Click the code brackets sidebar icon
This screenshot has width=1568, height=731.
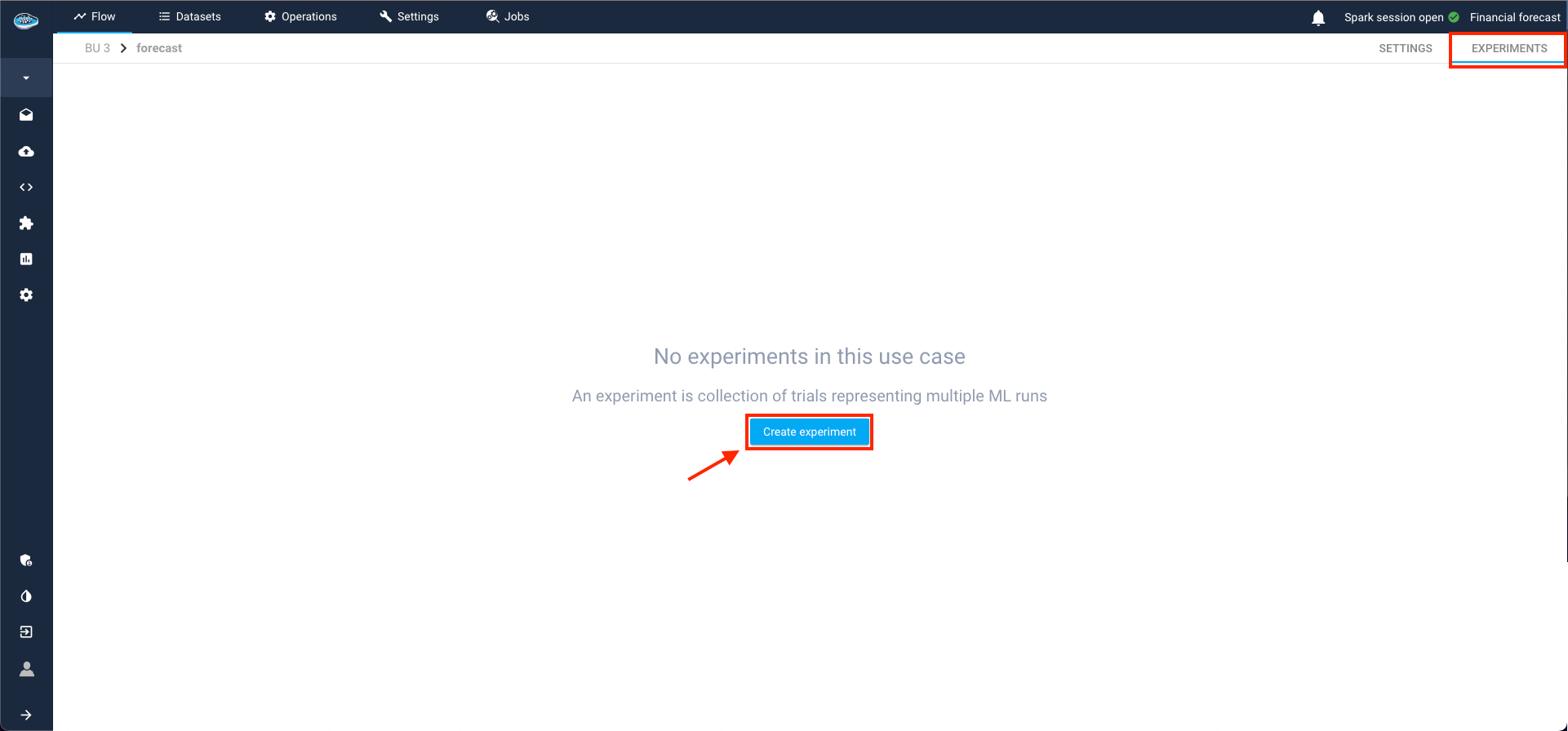pos(26,187)
